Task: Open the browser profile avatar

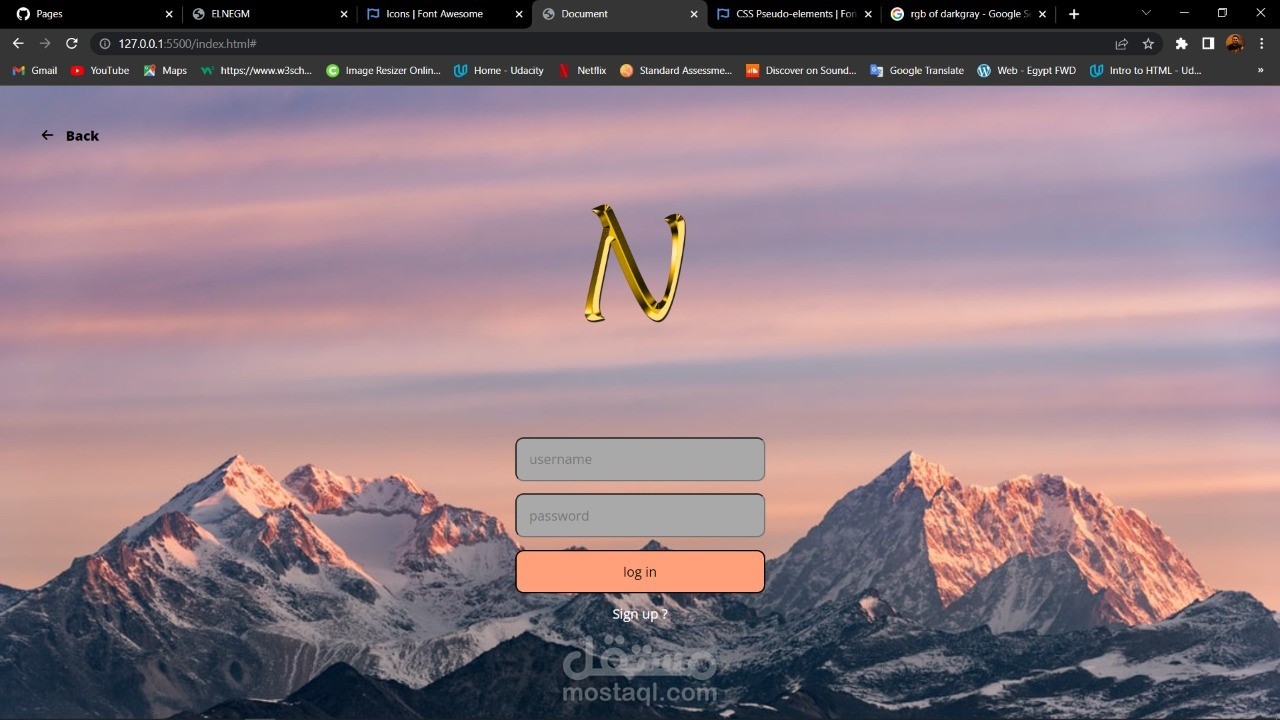Action: [1234, 44]
